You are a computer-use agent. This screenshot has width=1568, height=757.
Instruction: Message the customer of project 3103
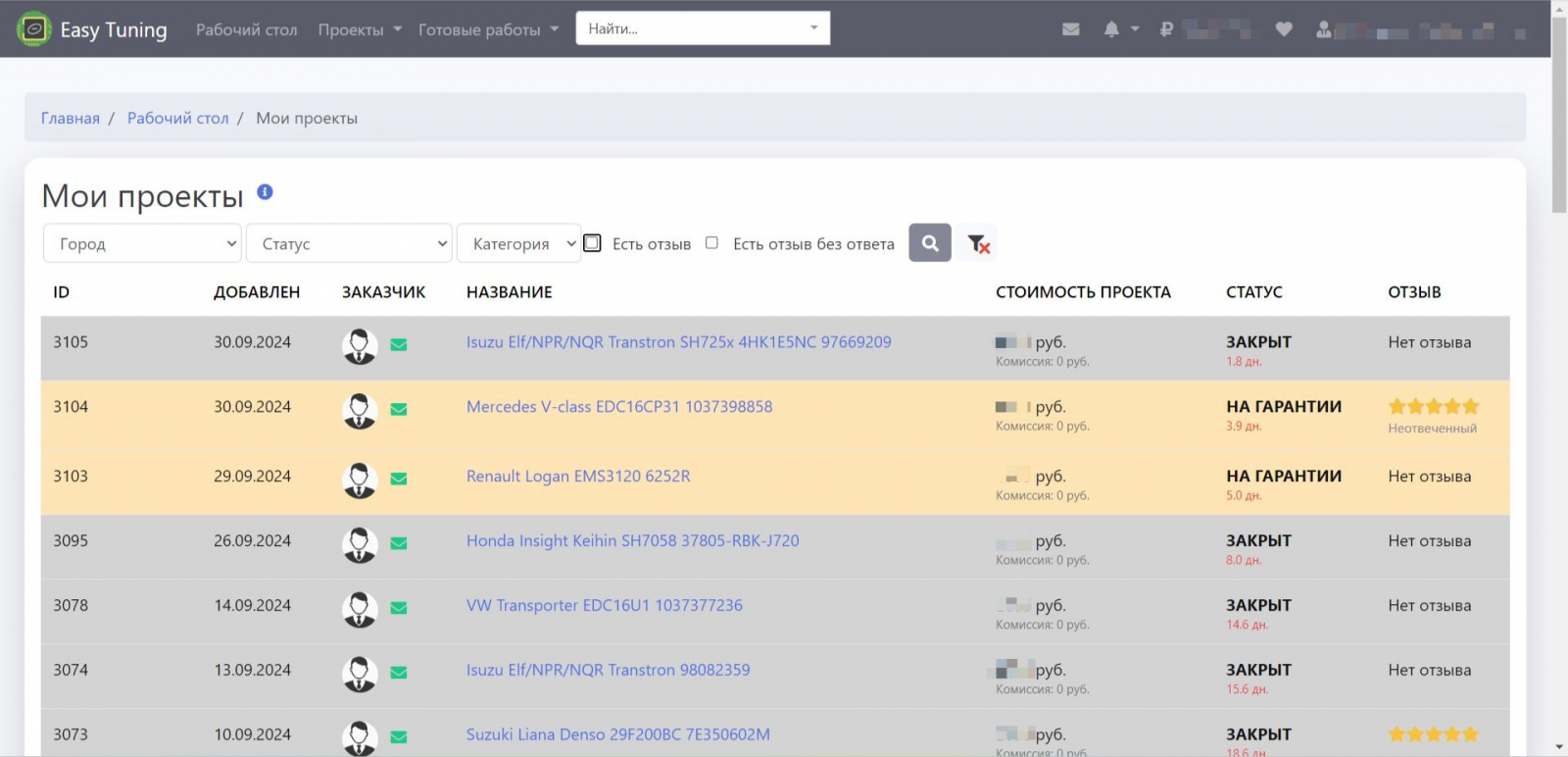click(399, 479)
